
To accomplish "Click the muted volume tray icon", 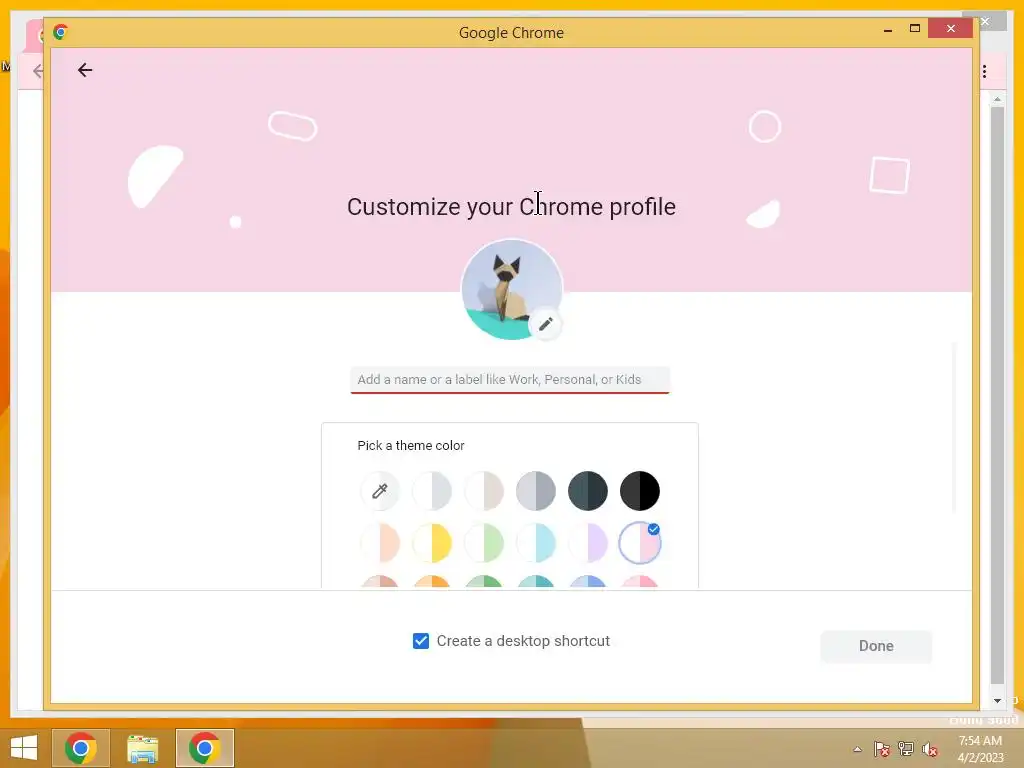I will click(929, 749).
